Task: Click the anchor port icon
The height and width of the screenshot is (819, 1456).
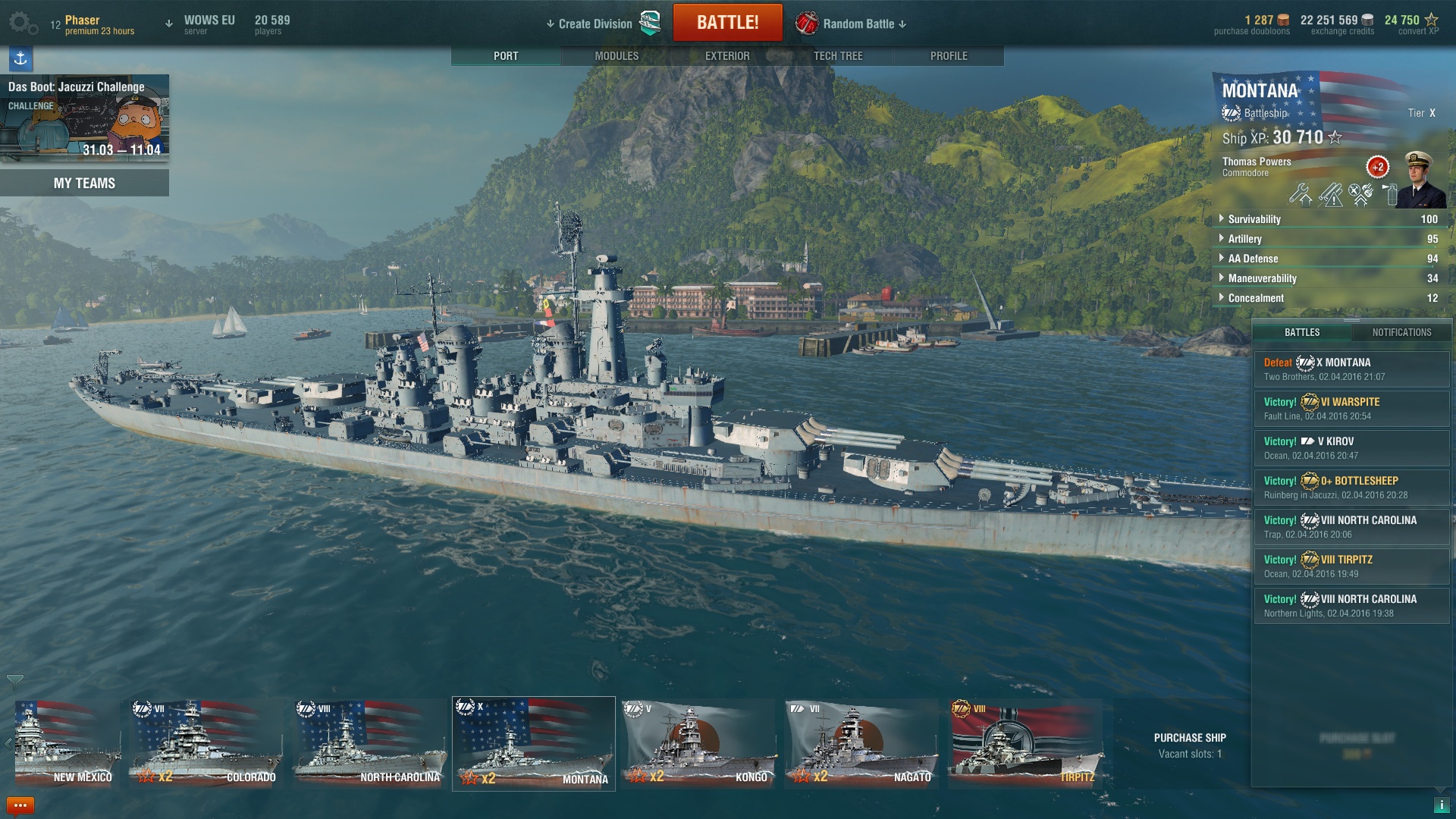Action: click(20, 58)
